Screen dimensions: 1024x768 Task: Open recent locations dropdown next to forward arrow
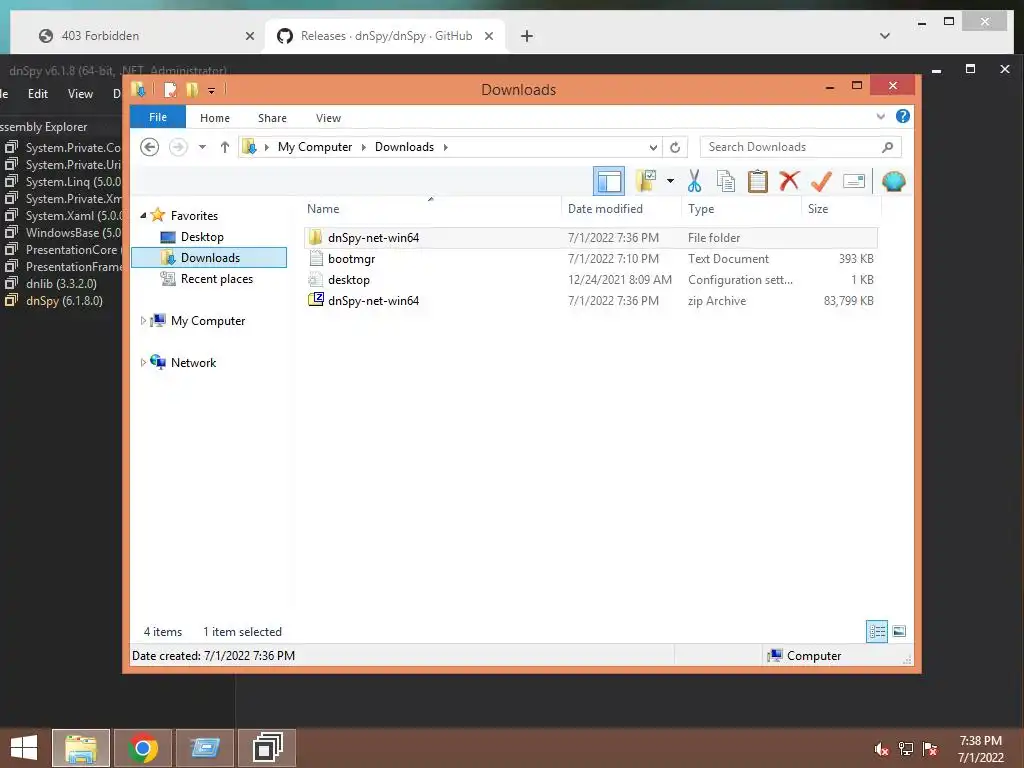click(202, 147)
